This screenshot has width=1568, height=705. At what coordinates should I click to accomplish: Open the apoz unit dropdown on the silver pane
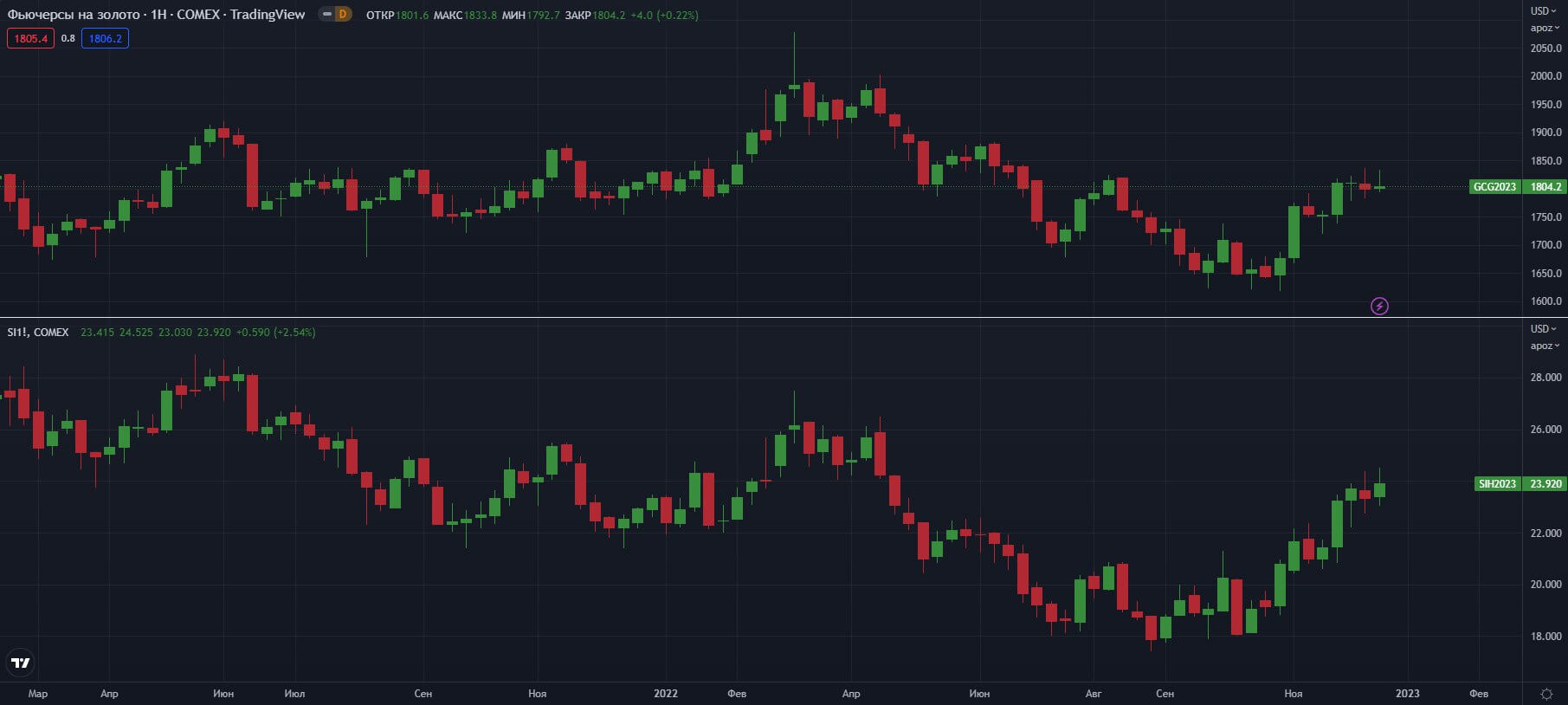pos(1545,346)
